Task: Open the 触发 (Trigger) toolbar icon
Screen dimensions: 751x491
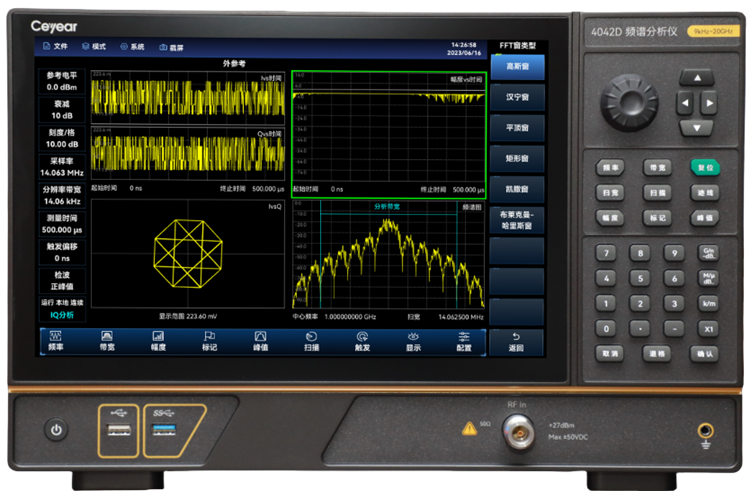Action: (362, 340)
